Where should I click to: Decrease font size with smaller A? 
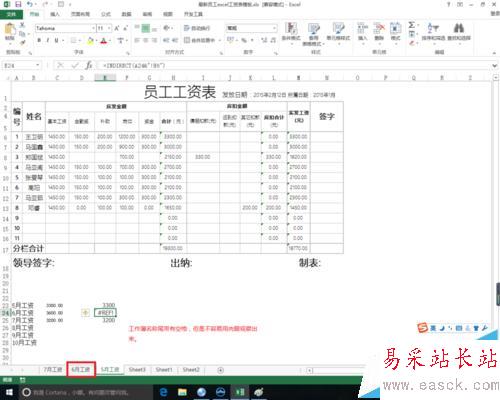click(125, 28)
